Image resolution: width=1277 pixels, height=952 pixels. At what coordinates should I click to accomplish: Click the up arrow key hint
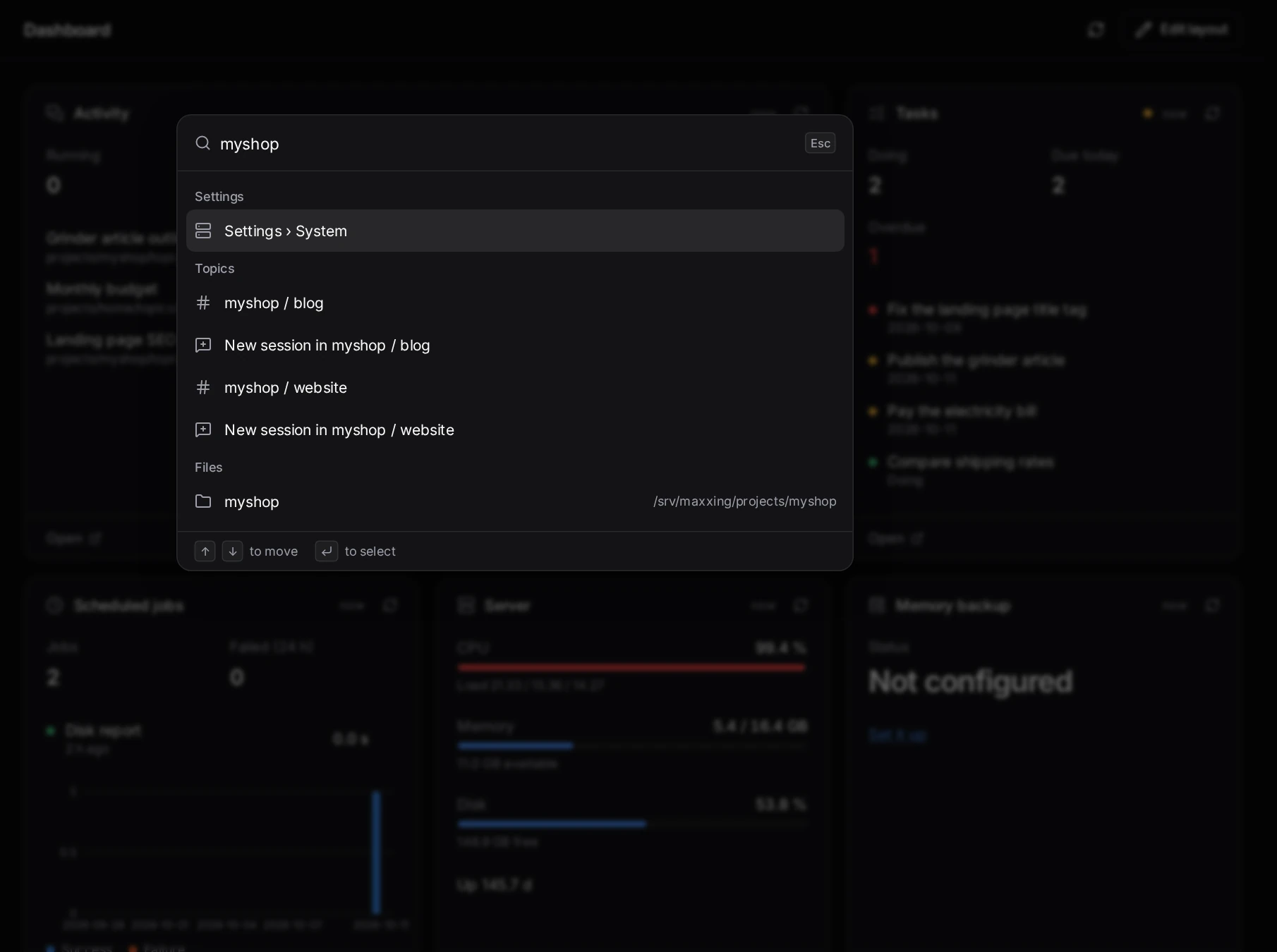pyautogui.click(x=205, y=551)
